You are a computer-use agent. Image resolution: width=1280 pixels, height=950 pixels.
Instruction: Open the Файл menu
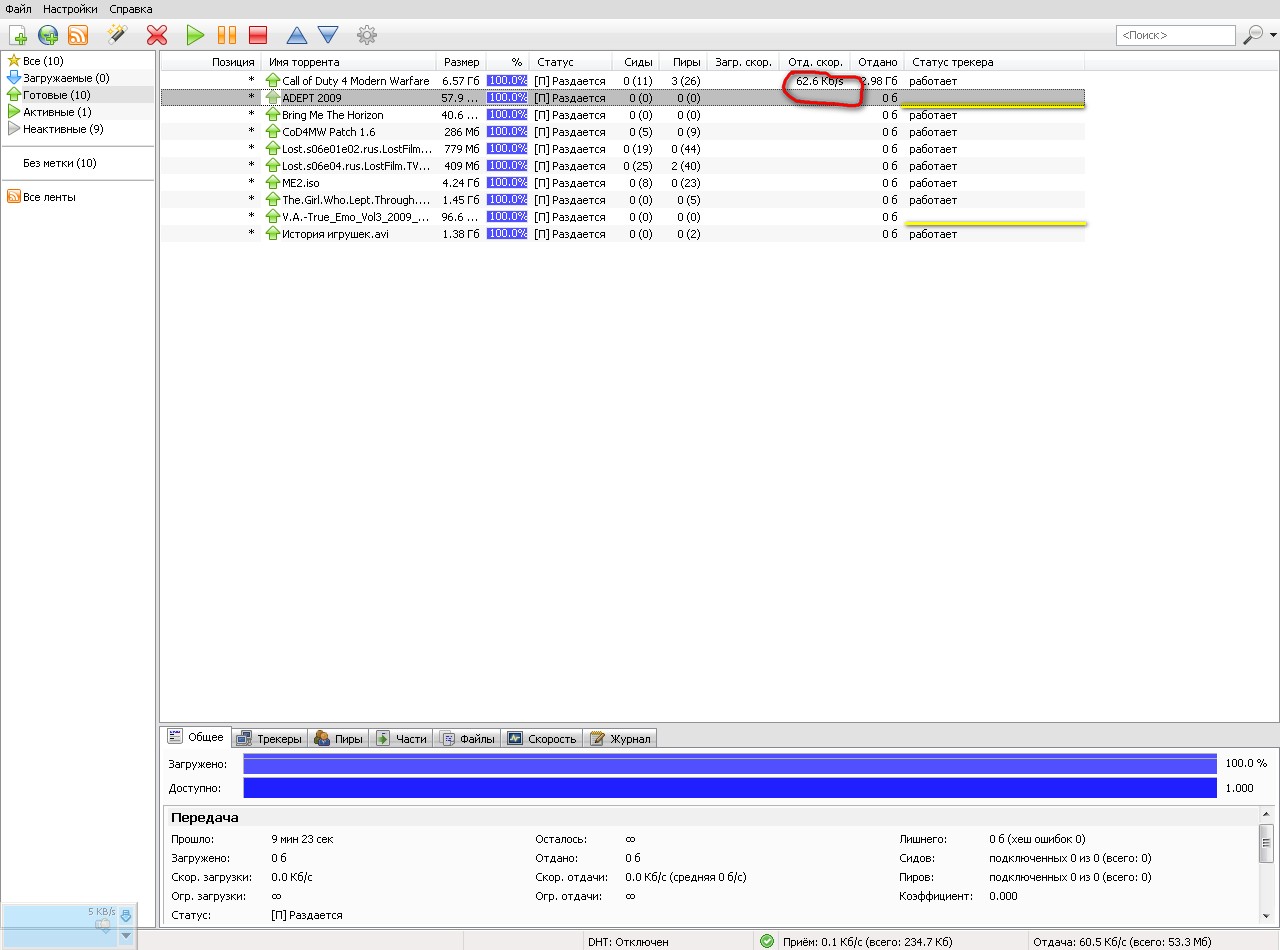[18, 9]
